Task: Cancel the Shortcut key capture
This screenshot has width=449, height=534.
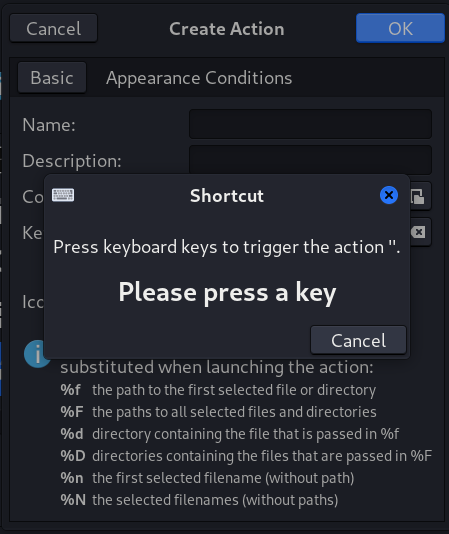Action: (x=358, y=340)
